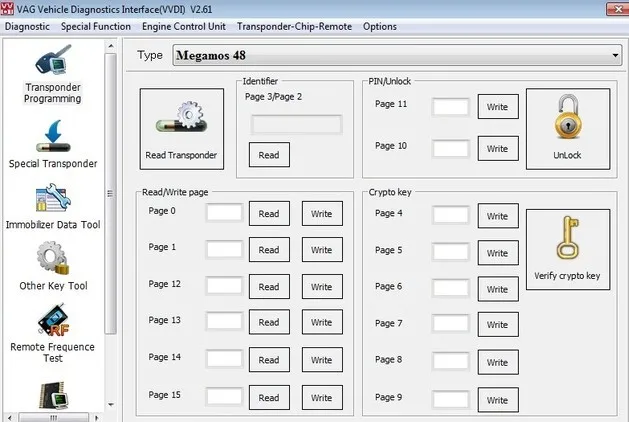Focus the Page 4 crypto key field
Image resolution: width=629 pixels, height=422 pixels.
(x=451, y=215)
